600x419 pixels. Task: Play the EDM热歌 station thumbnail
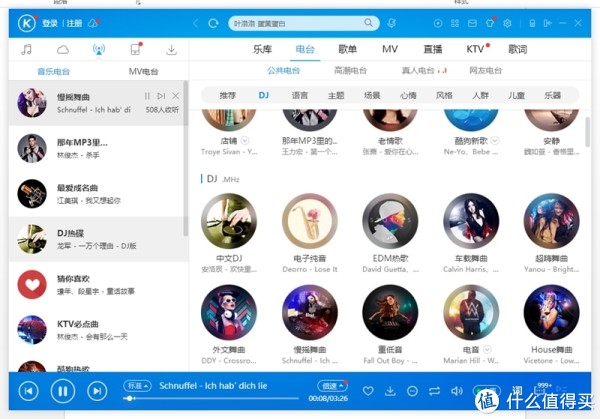pyautogui.click(x=390, y=221)
